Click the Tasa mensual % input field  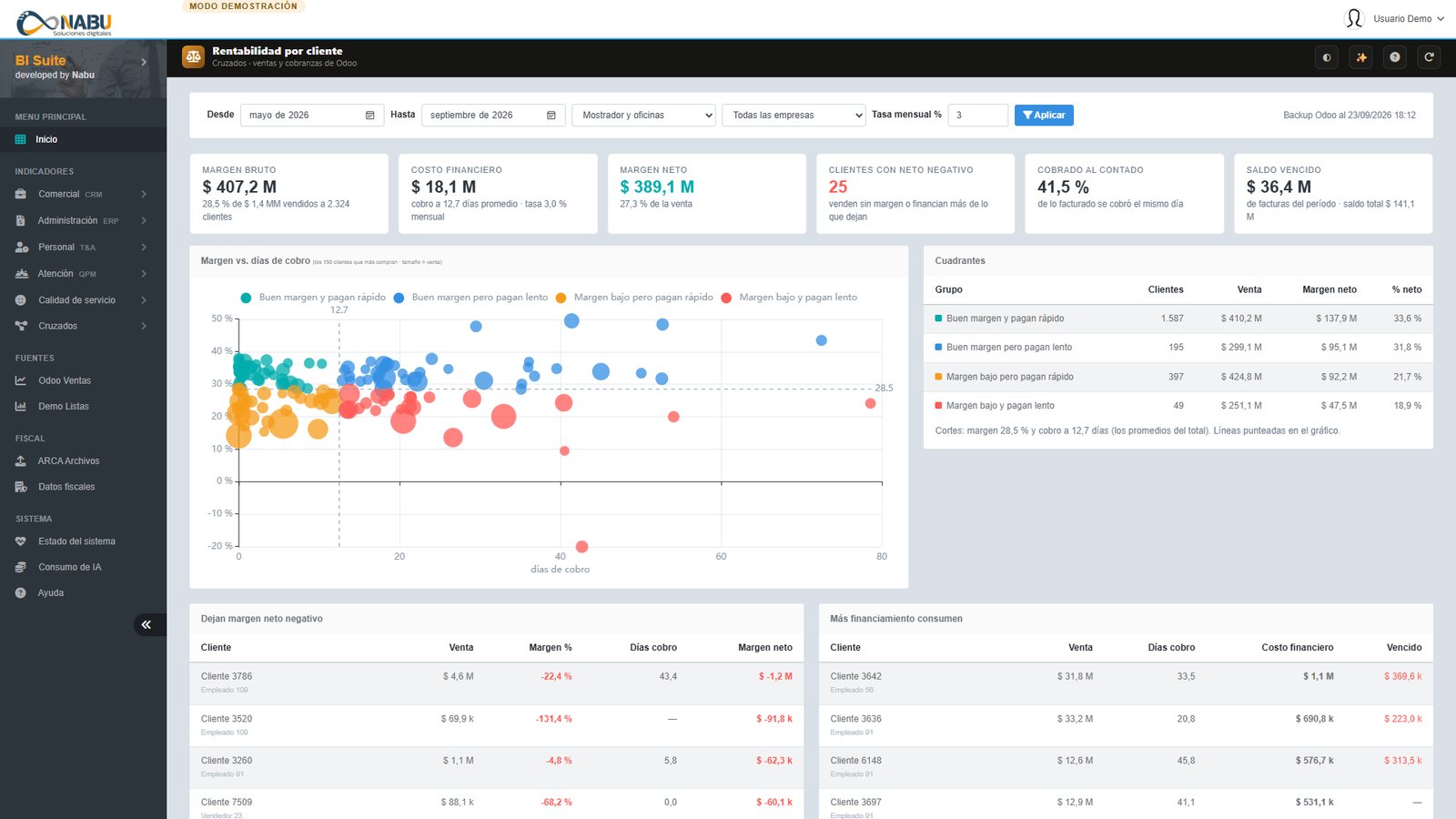coord(977,116)
